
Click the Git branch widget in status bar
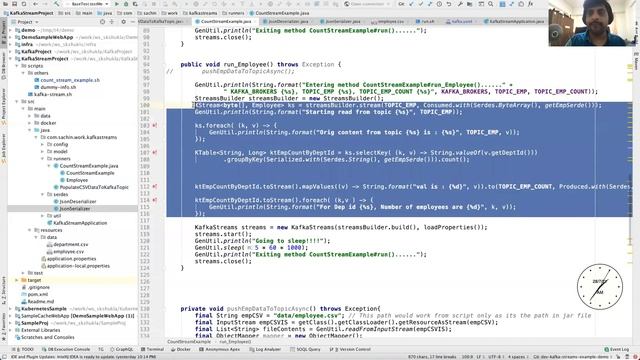click(x=571, y=357)
